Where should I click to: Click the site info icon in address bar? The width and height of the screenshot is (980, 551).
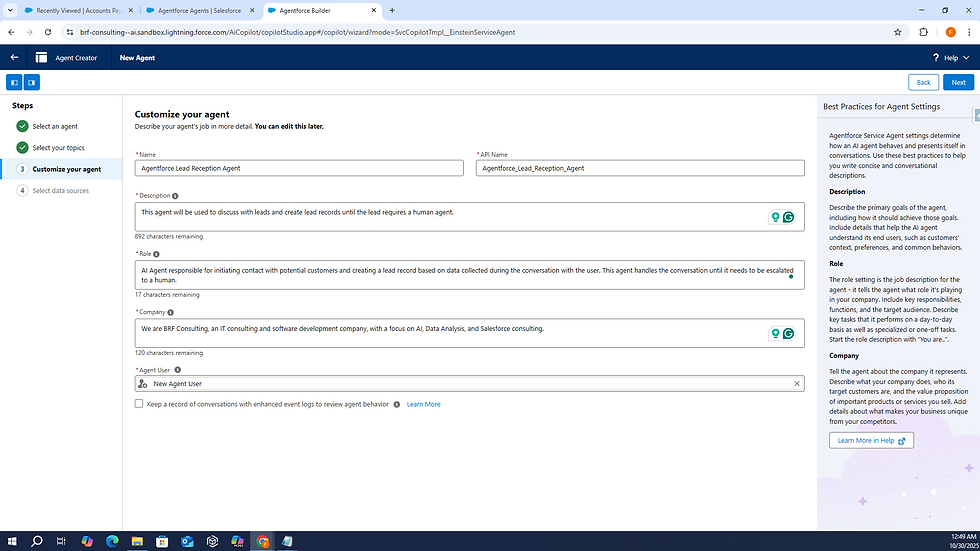pos(70,32)
